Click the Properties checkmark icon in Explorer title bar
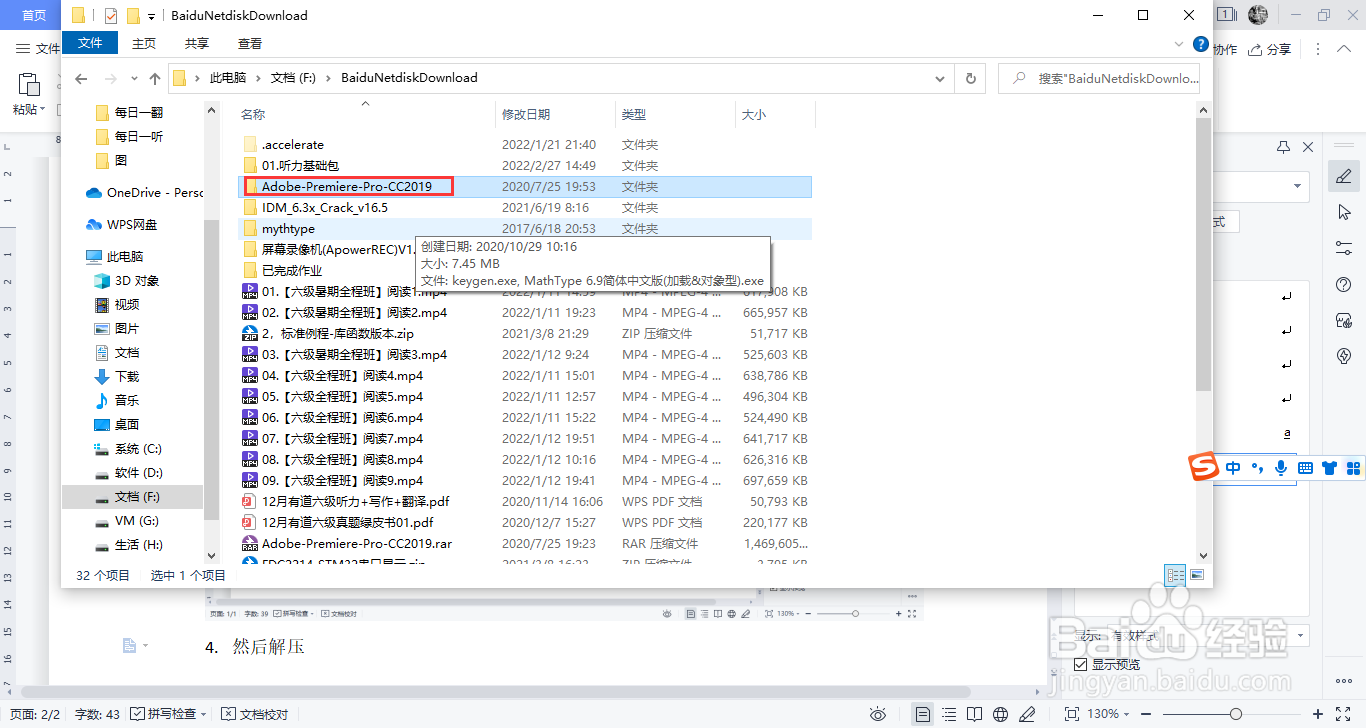The image size is (1366, 728). pyautogui.click(x=110, y=15)
